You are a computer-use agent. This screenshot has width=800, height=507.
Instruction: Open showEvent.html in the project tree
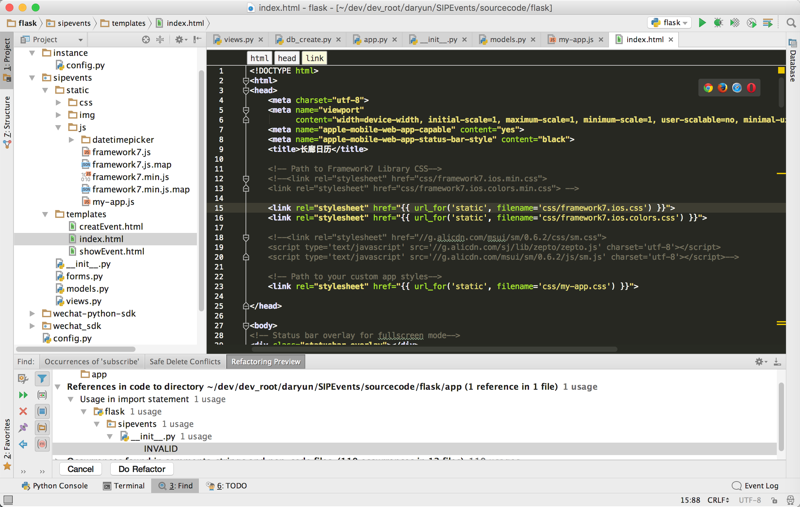(111, 252)
